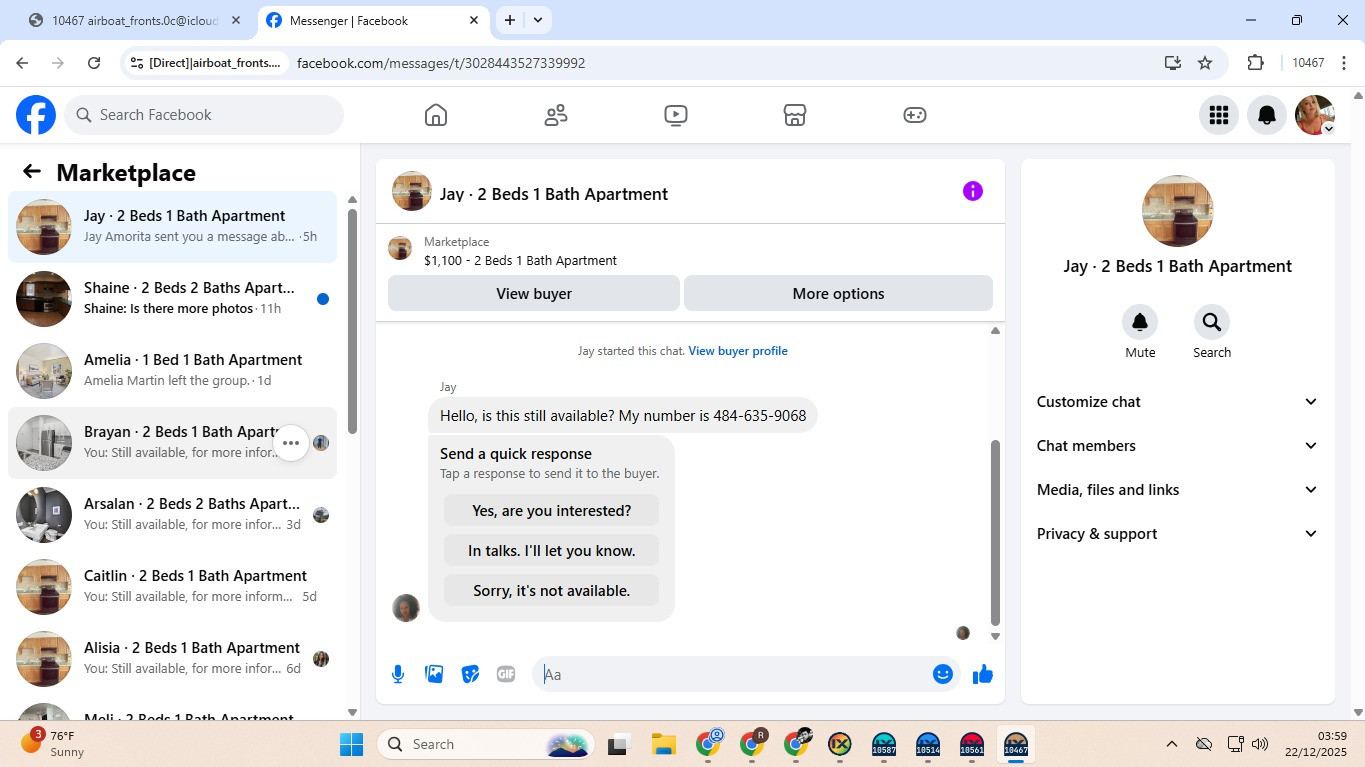
Task: Open the account profile picture menu
Action: 1315,115
